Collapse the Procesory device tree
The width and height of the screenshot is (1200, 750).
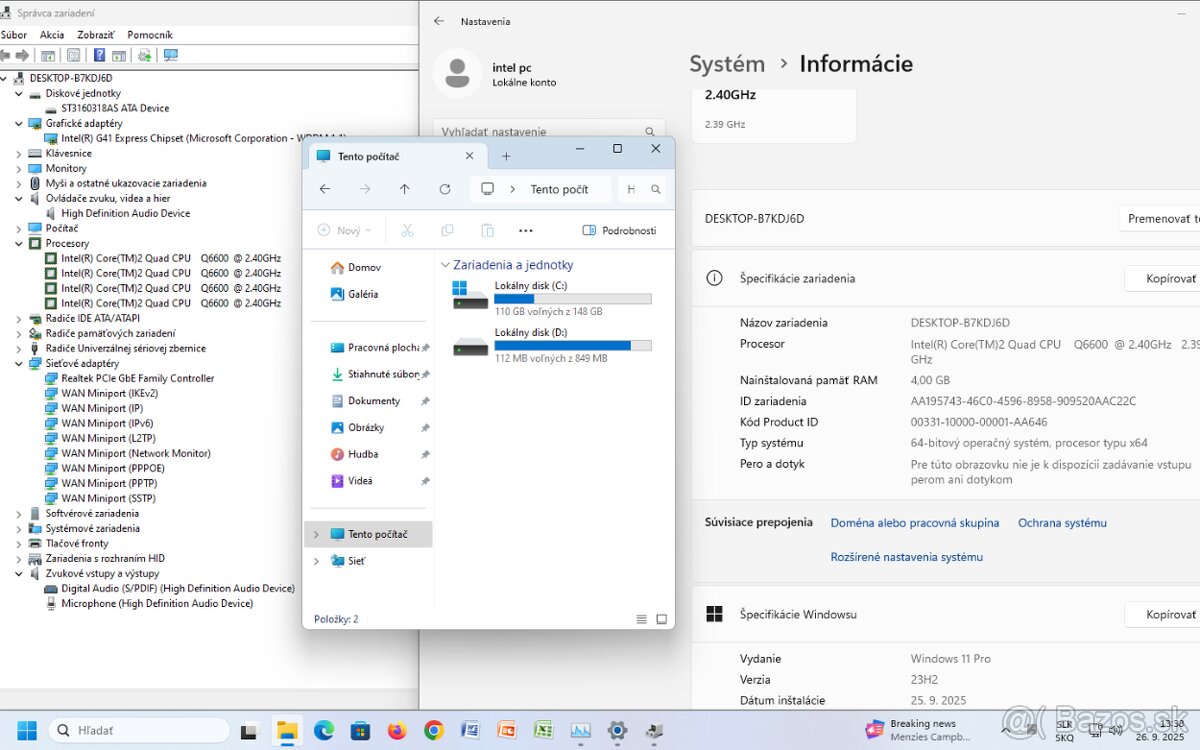click(20, 243)
